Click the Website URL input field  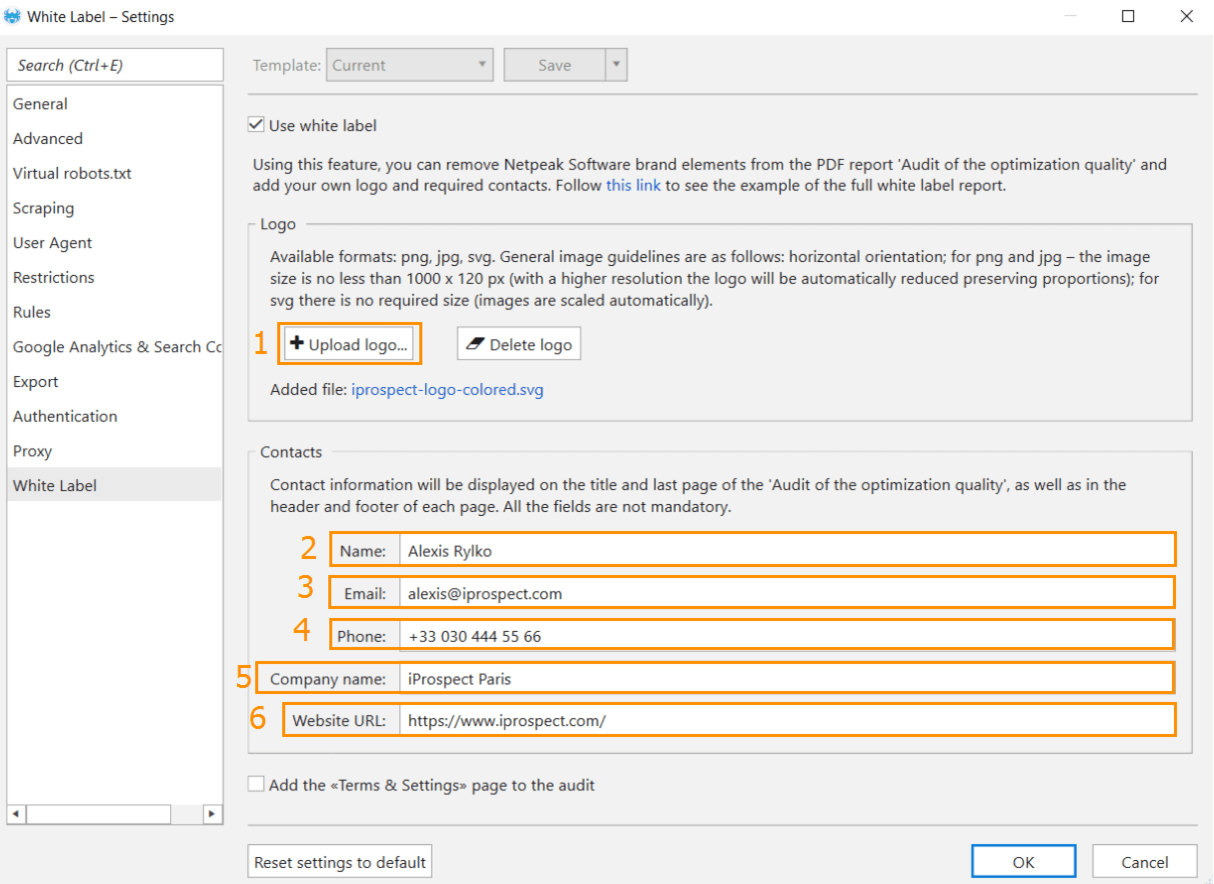(x=787, y=720)
